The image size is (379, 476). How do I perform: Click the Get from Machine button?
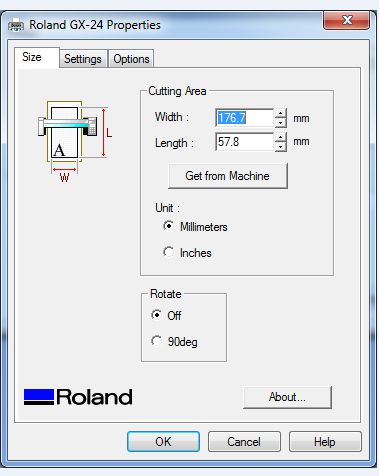(x=228, y=176)
